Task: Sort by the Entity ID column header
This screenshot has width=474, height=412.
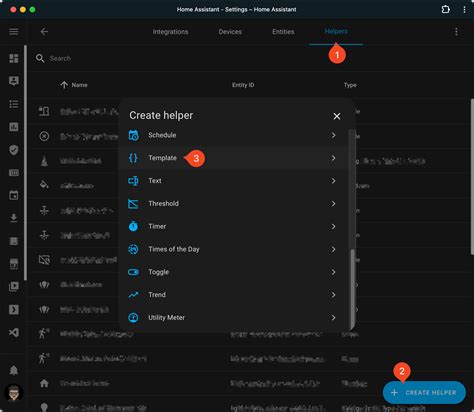Action: tap(243, 85)
